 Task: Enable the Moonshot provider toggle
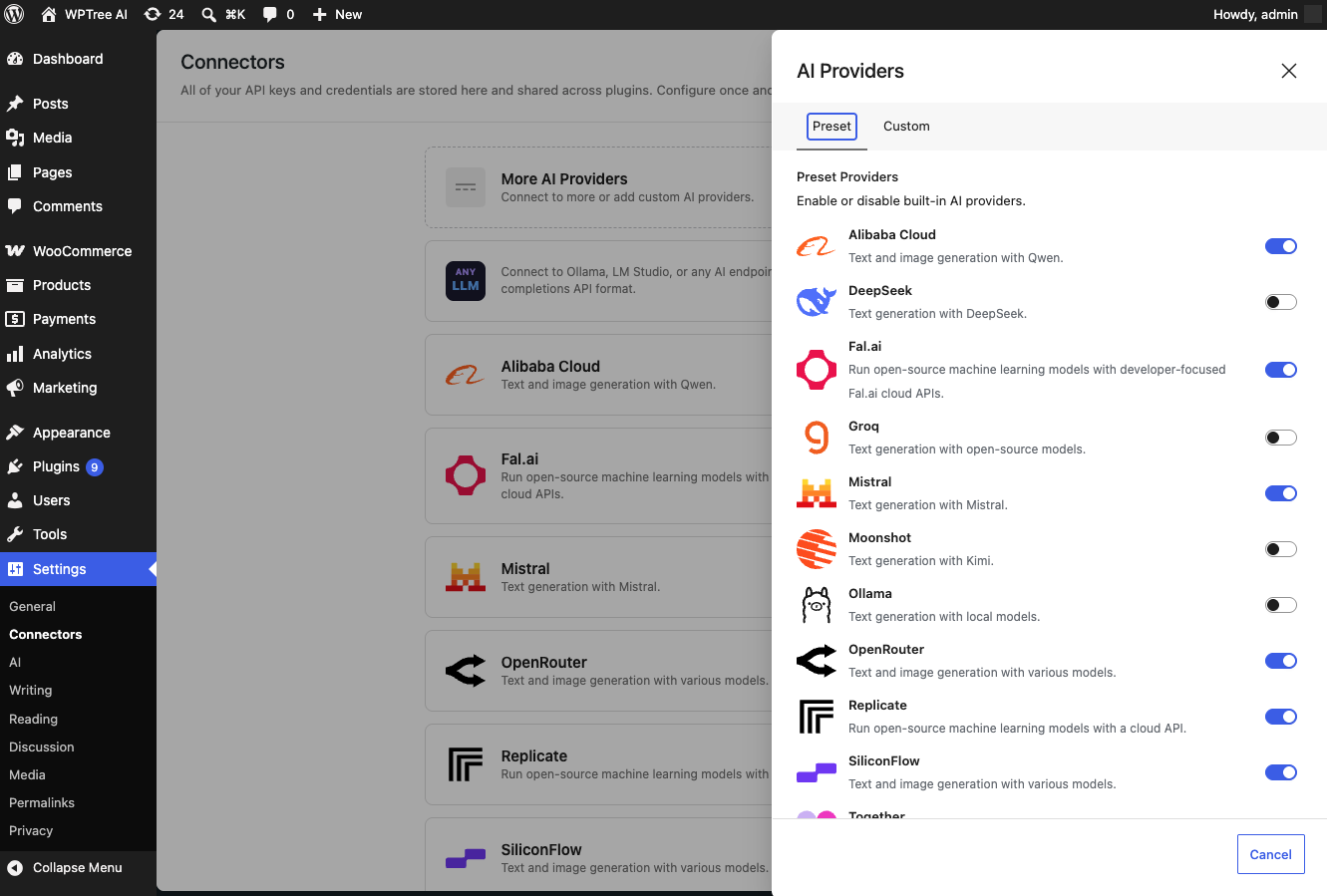tap(1280, 549)
